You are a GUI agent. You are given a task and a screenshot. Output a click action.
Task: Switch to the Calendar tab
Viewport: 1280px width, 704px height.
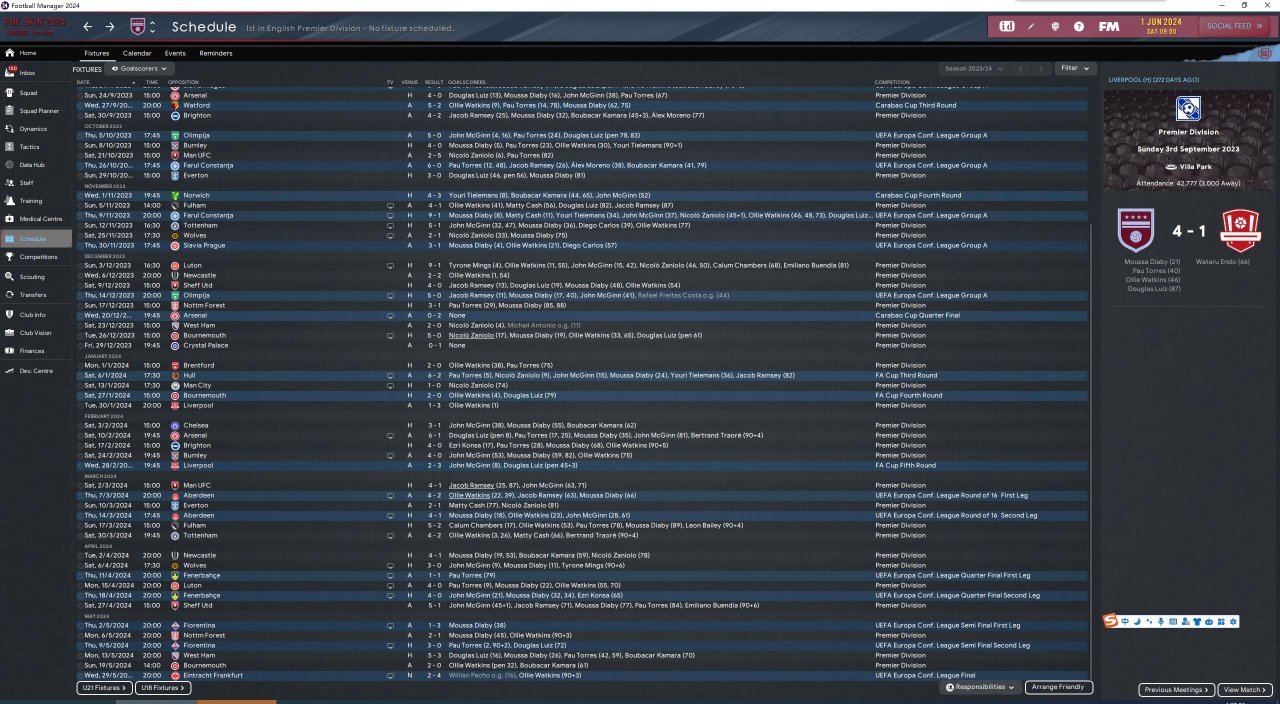(x=137, y=53)
